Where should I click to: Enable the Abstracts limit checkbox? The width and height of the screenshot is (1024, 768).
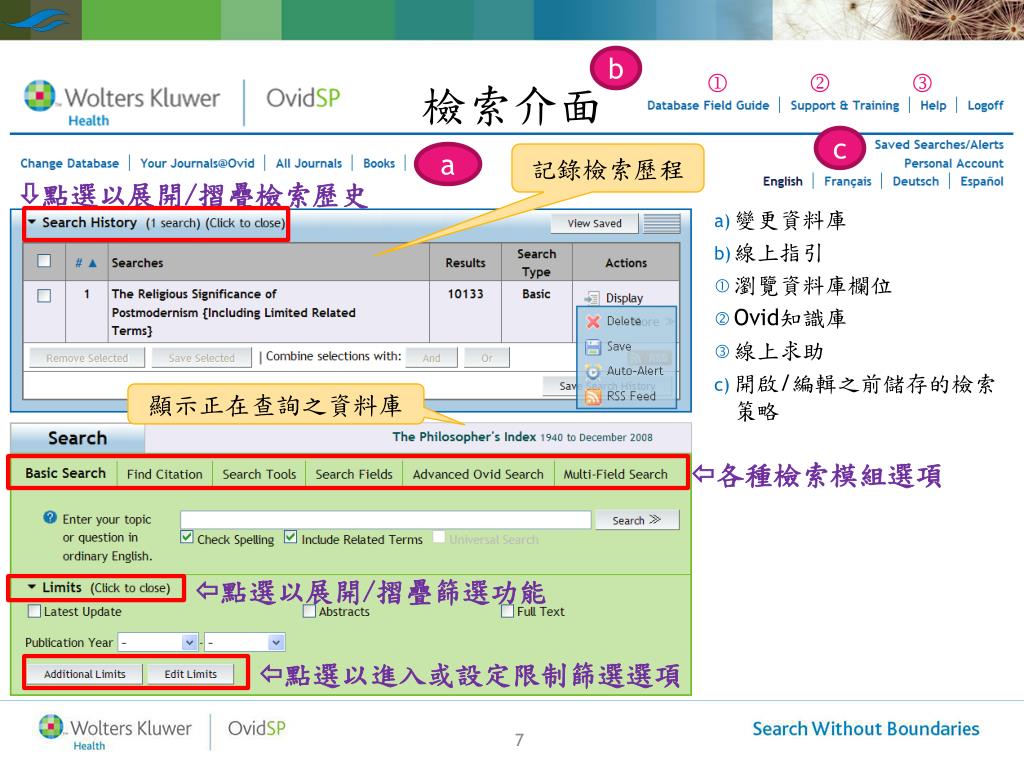[310, 611]
